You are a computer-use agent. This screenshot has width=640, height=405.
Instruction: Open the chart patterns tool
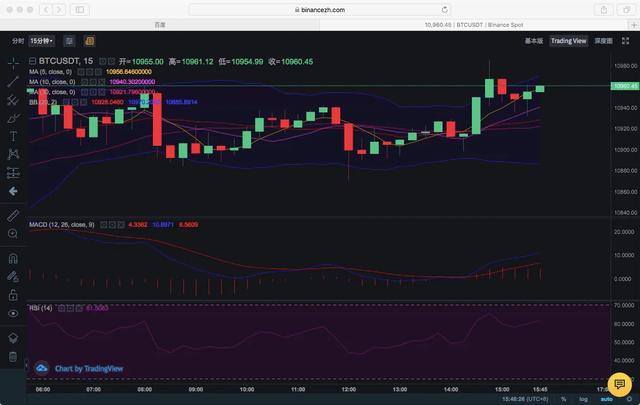pos(13,154)
